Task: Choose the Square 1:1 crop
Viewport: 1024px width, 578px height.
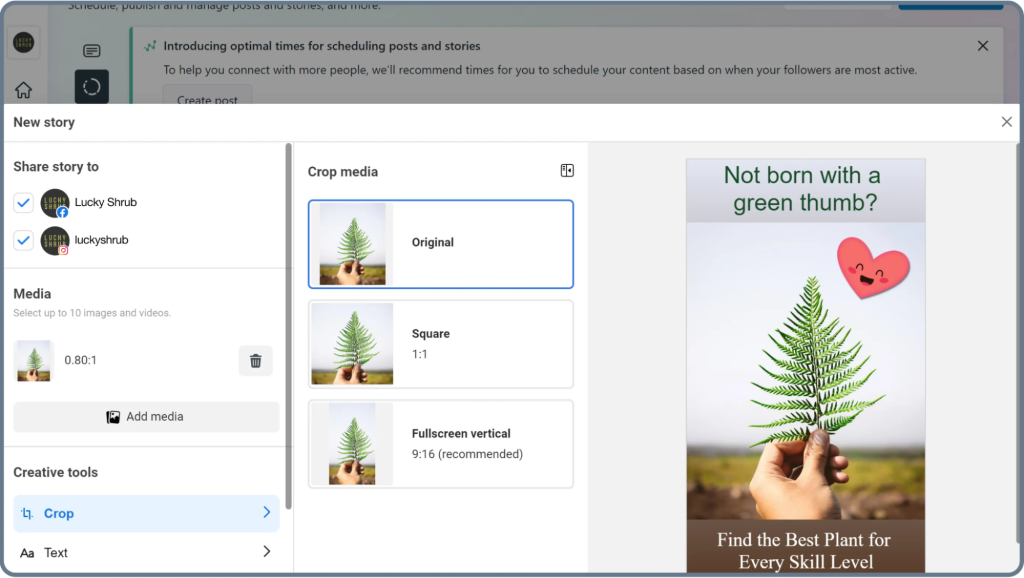Action: pyautogui.click(x=441, y=344)
